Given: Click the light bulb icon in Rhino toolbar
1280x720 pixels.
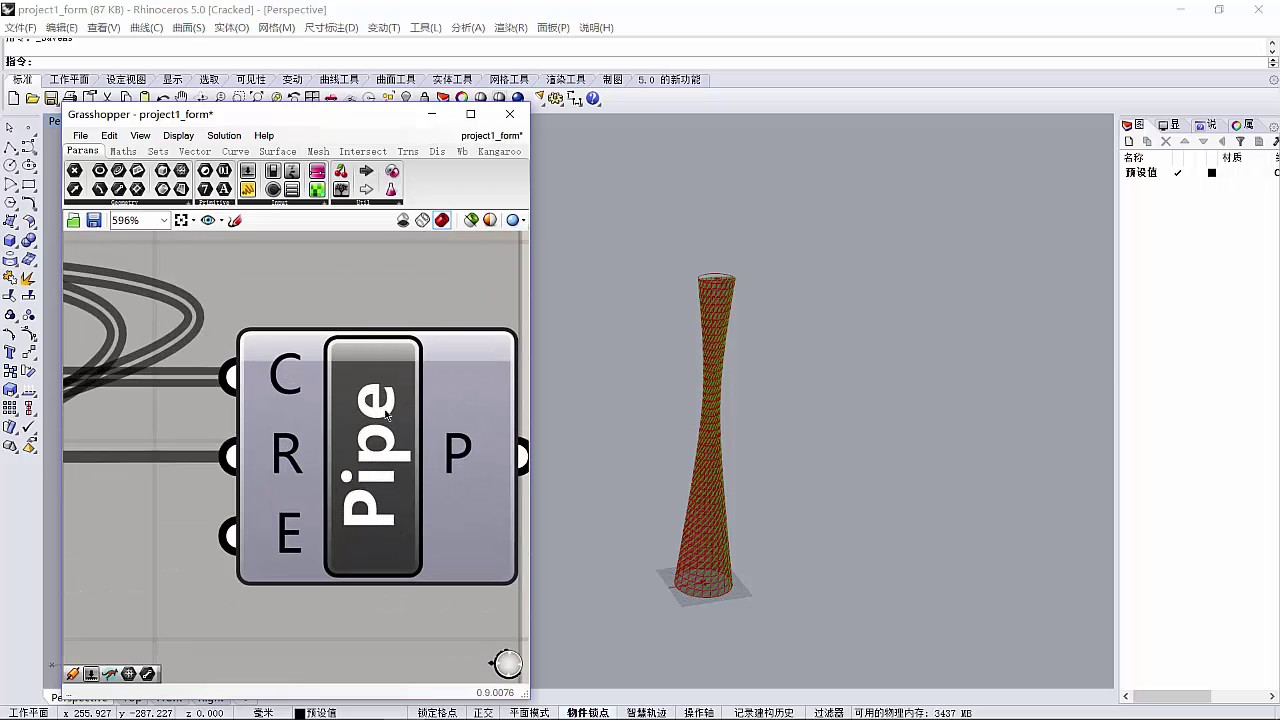Looking at the screenshot, I should [x=406, y=98].
